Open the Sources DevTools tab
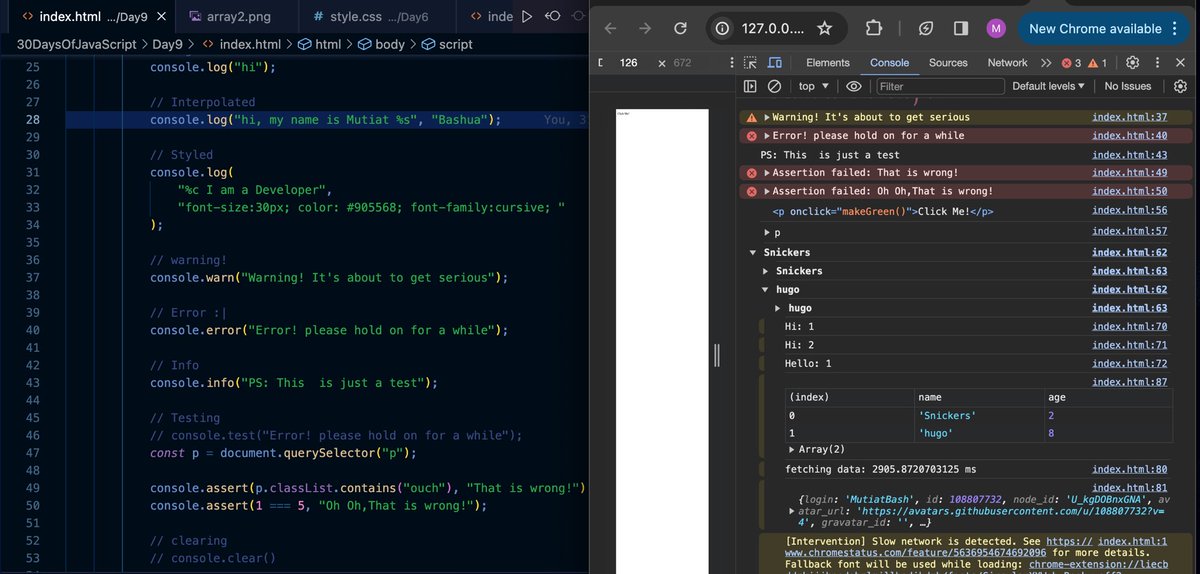 [948, 63]
